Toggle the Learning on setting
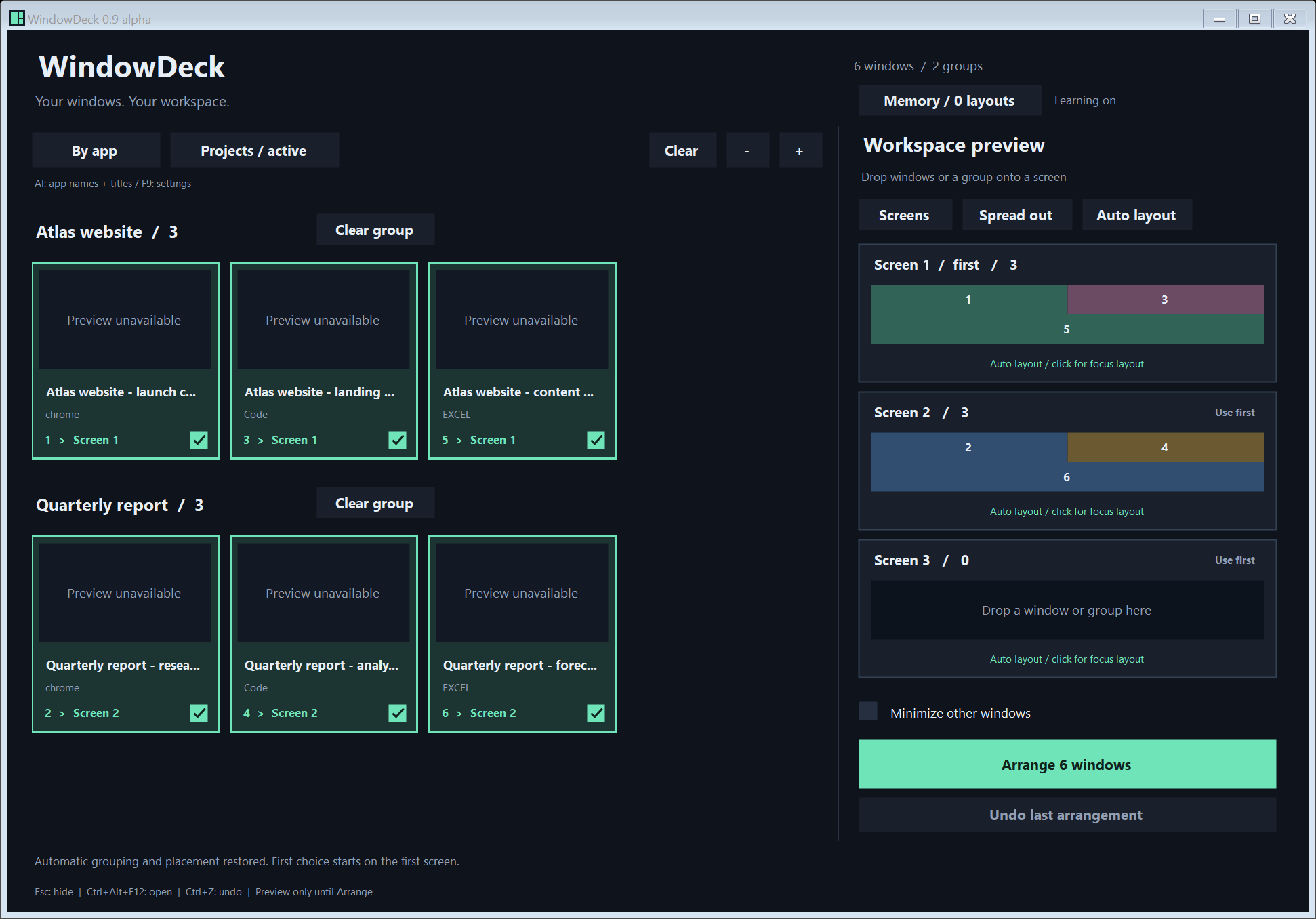Viewport: 1316px width, 919px height. 1085,100
